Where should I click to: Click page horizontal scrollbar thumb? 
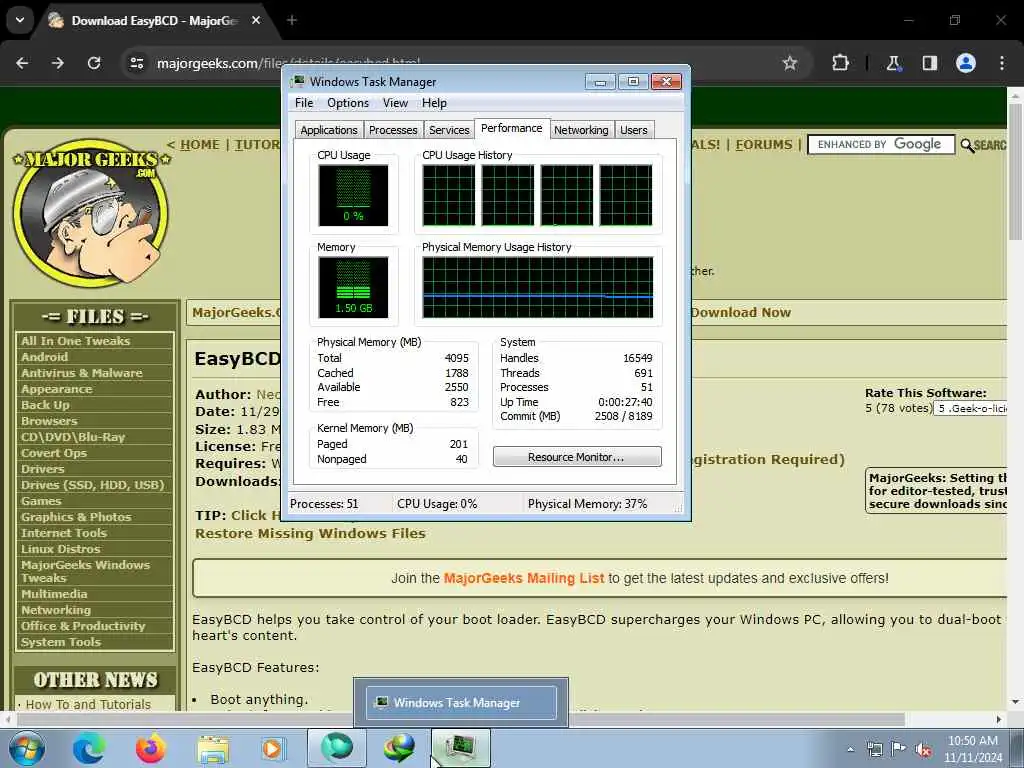point(460,719)
